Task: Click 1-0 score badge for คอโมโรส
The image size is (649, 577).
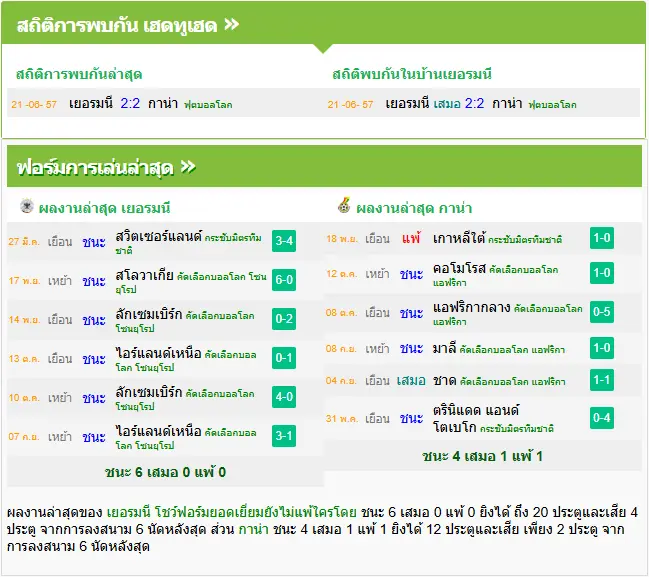Action: (601, 273)
